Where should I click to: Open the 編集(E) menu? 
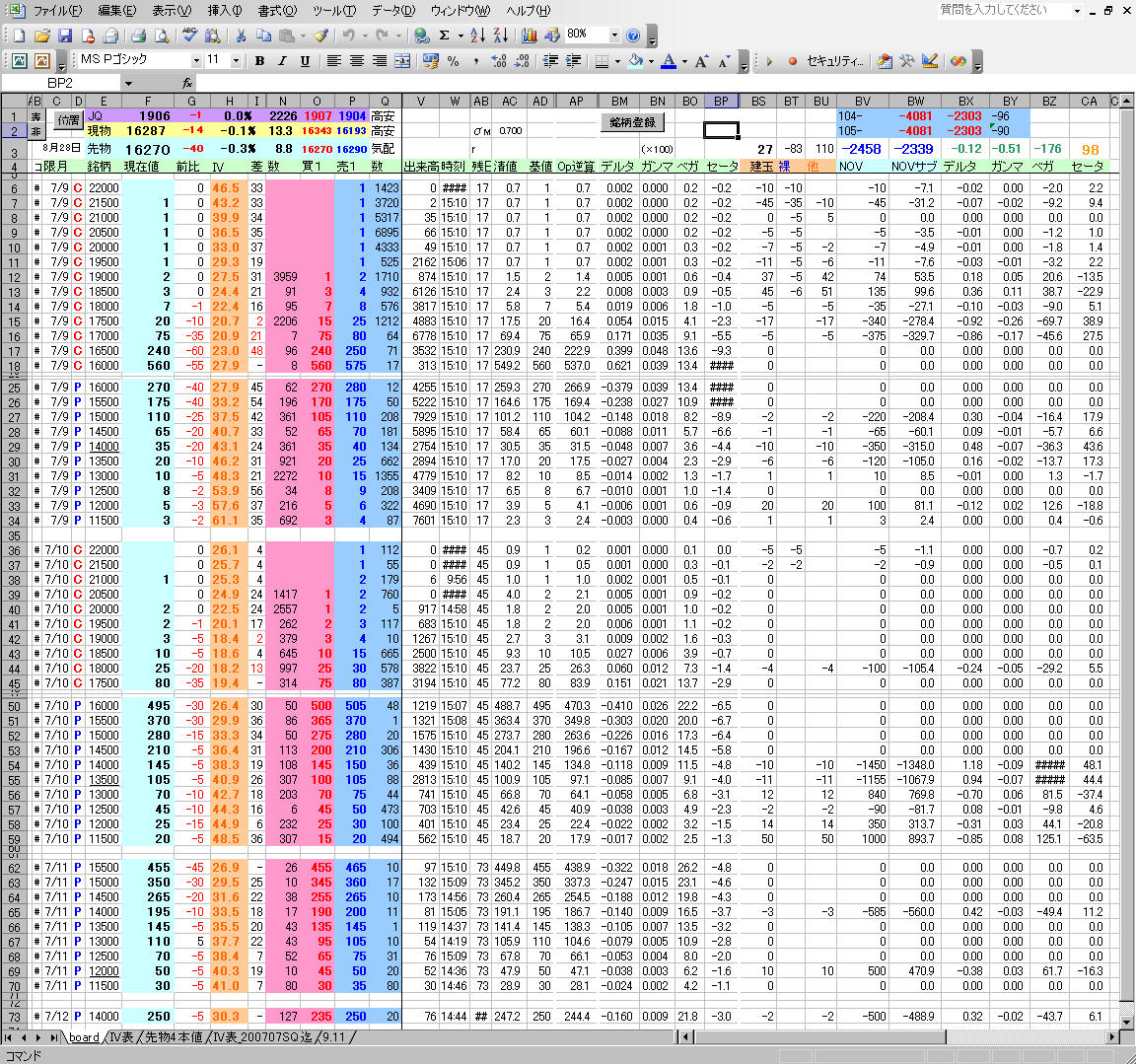[116, 10]
